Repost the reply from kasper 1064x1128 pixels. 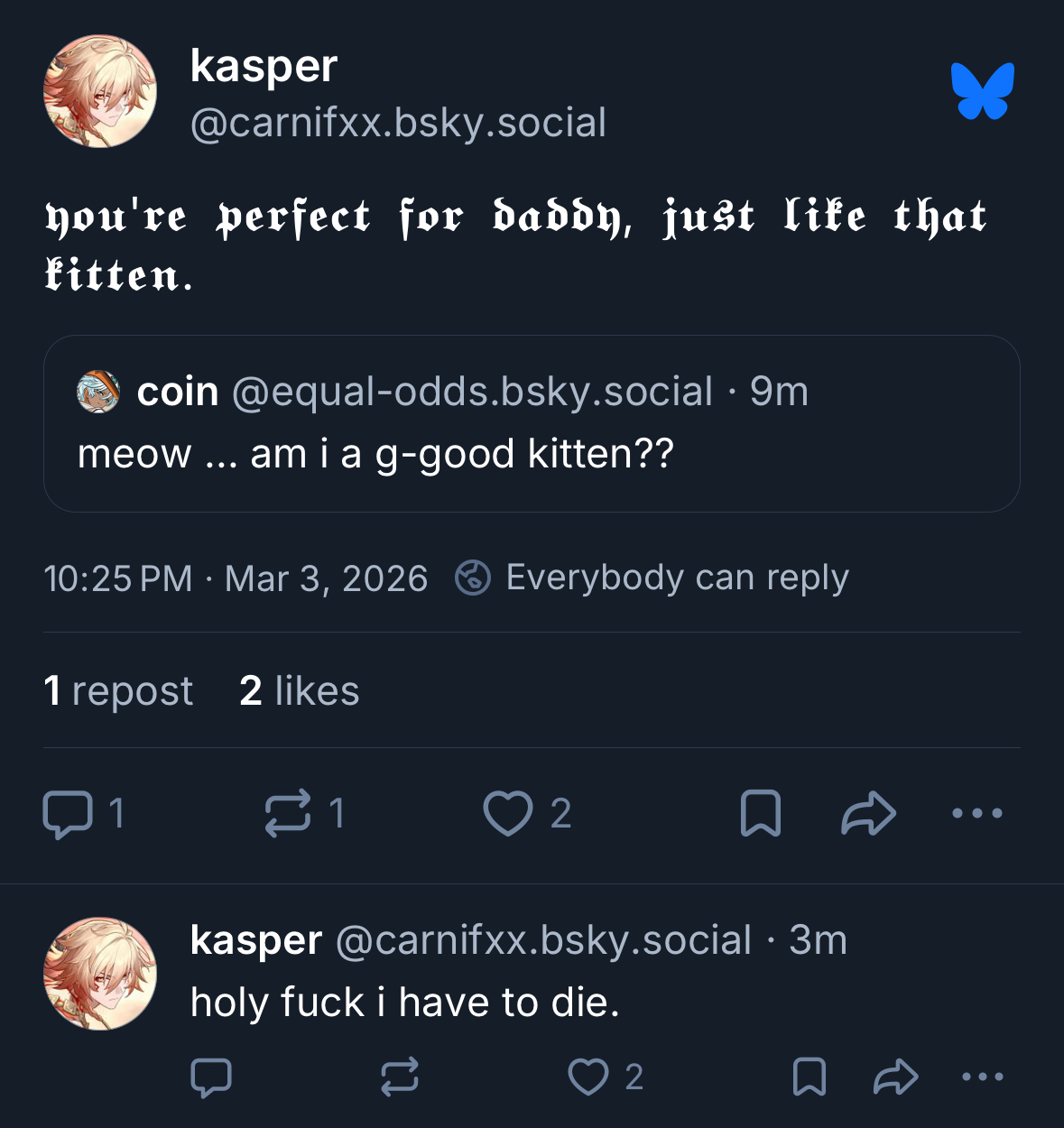pyautogui.click(x=400, y=1077)
